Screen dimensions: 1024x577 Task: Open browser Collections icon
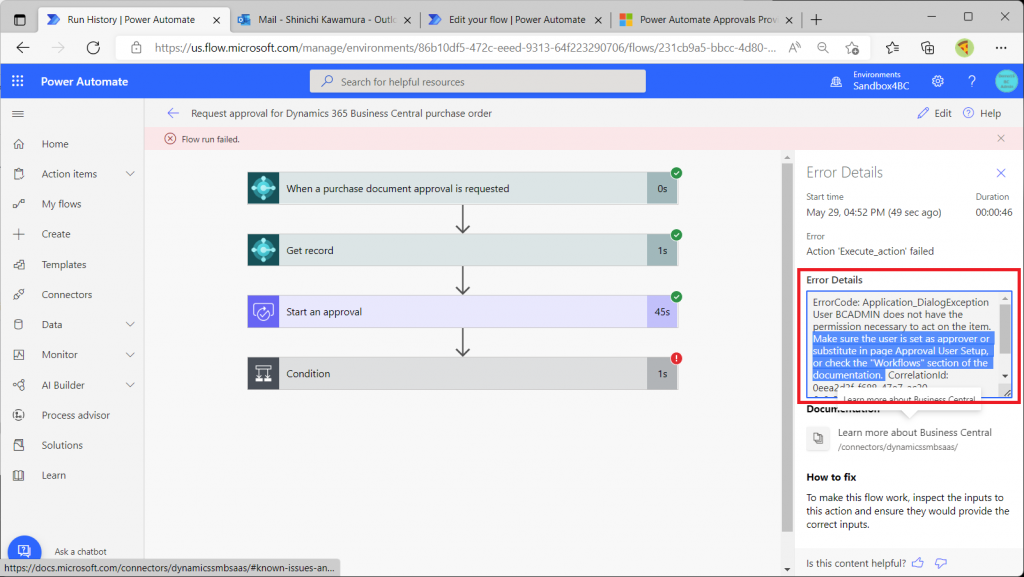(927, 48)
